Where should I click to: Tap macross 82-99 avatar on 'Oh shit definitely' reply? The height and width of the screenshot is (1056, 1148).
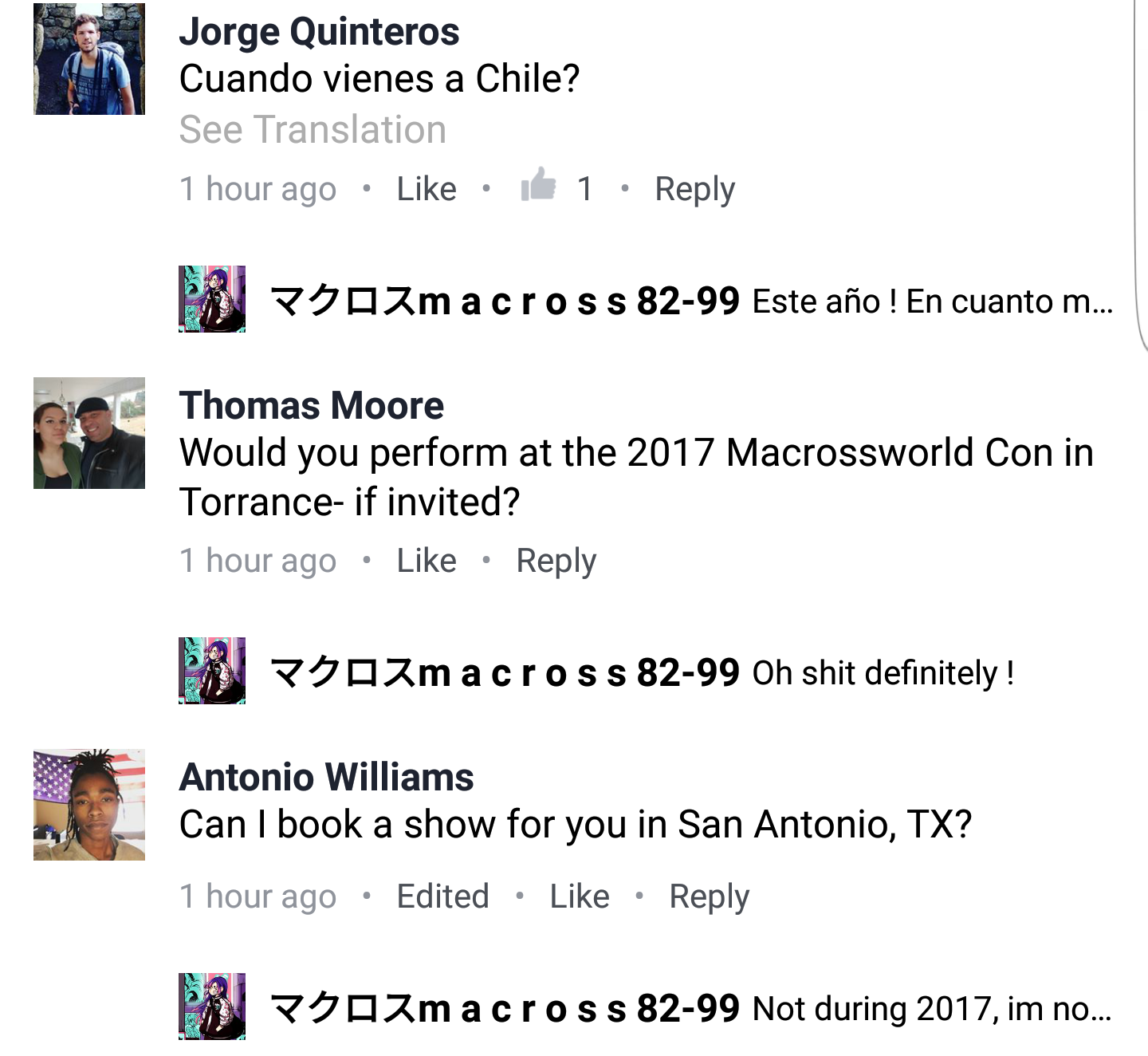point(212,671)
